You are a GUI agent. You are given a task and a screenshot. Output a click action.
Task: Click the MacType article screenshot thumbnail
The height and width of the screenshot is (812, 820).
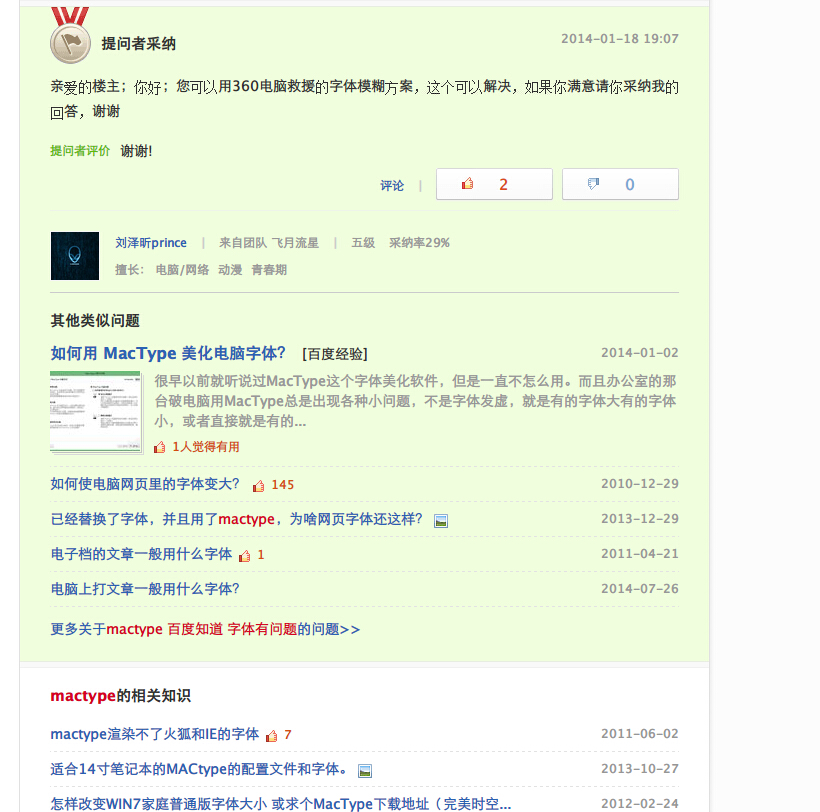click(x=96, y=412)
